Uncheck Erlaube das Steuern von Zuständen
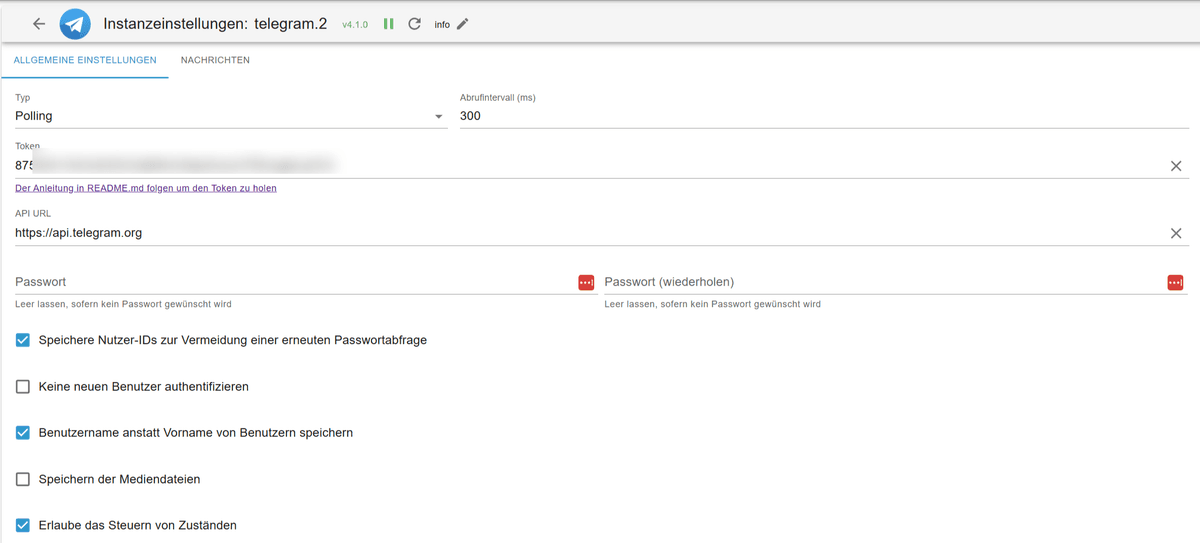 pyautogui.click(x=23, y=525)
